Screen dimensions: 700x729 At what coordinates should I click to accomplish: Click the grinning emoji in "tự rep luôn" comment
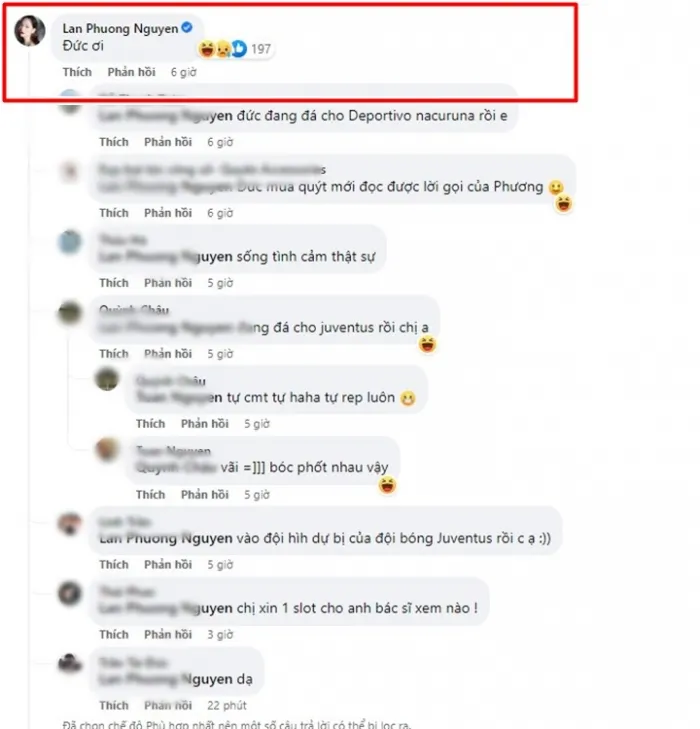click(408, 398)
